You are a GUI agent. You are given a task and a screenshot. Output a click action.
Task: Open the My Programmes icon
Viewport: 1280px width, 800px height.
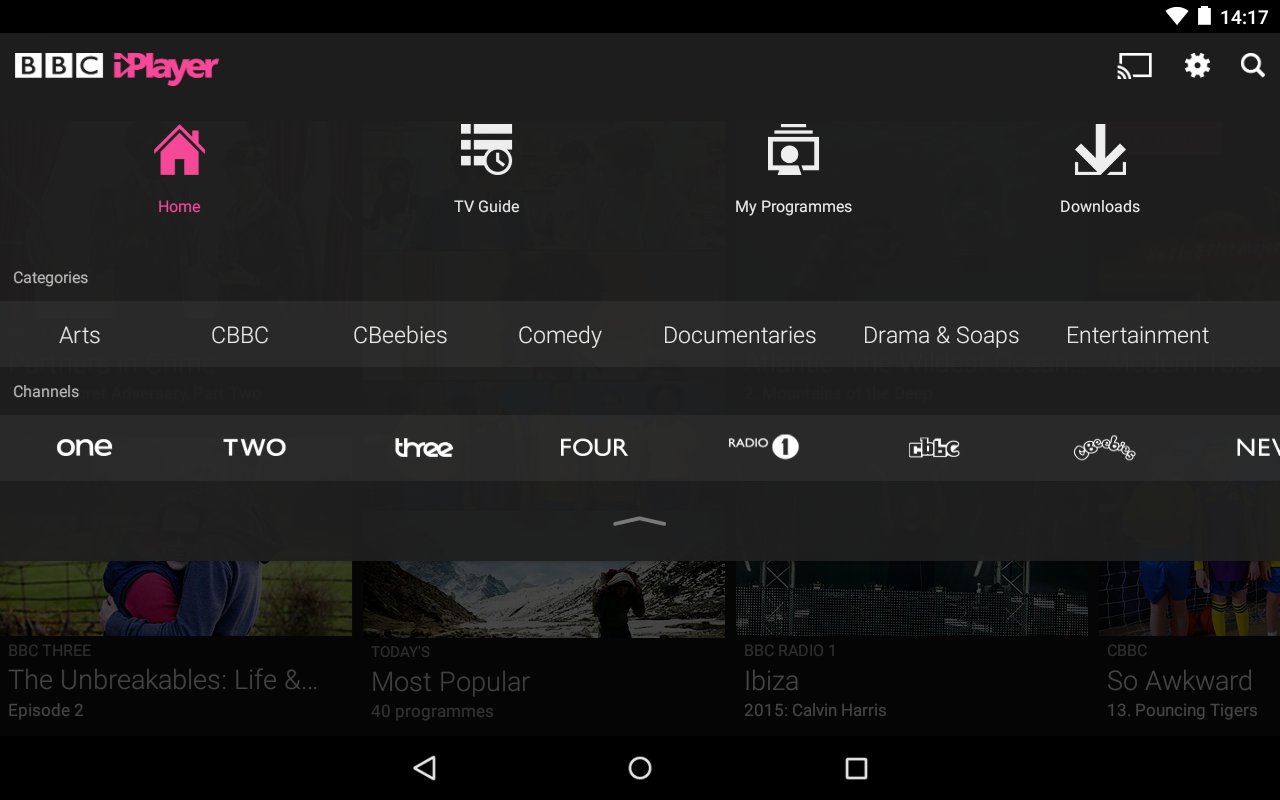click(x=793, y=149)
